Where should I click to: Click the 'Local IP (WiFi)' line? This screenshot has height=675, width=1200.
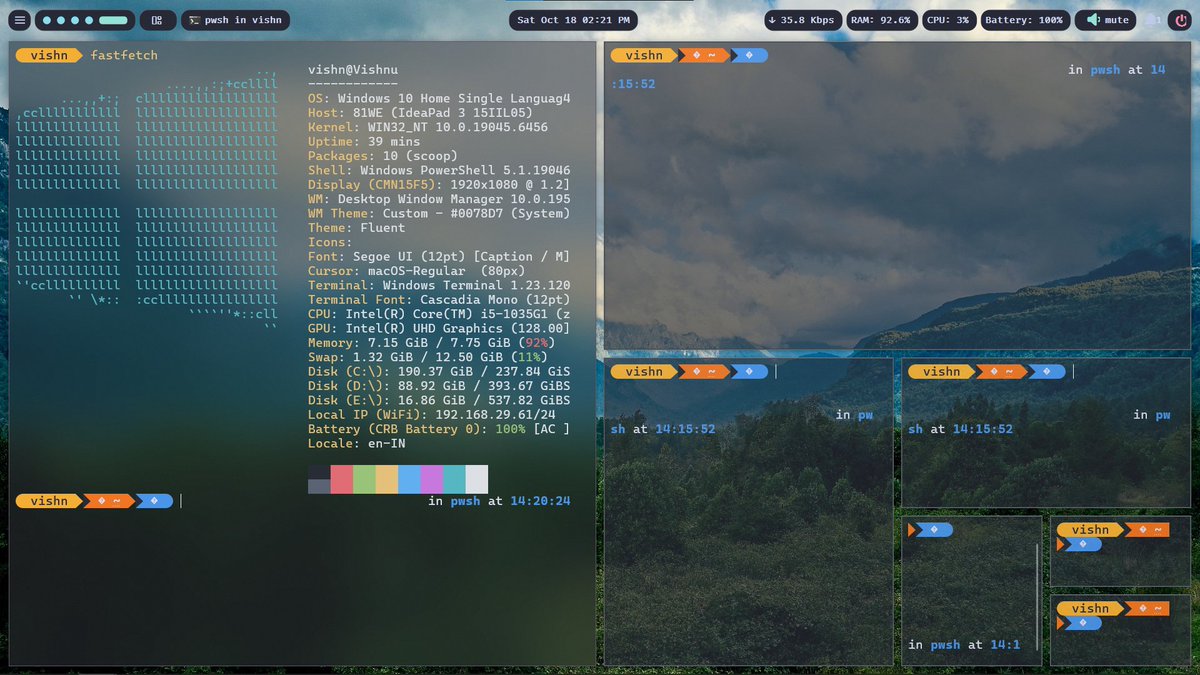pos(432,414)
